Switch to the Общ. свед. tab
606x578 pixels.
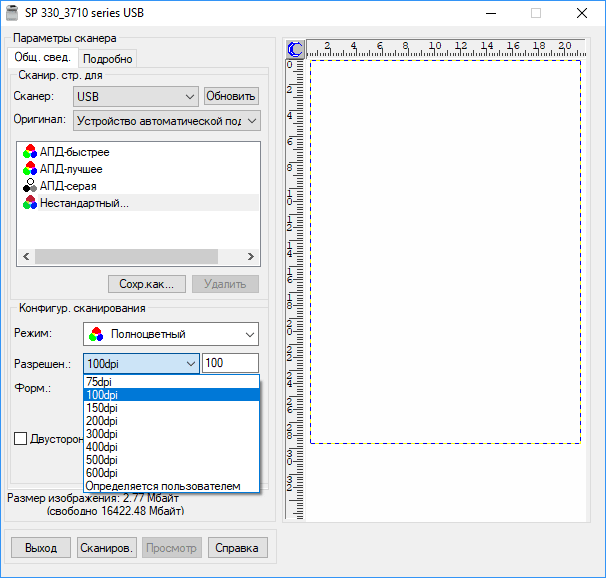click(x=43, y=58)
